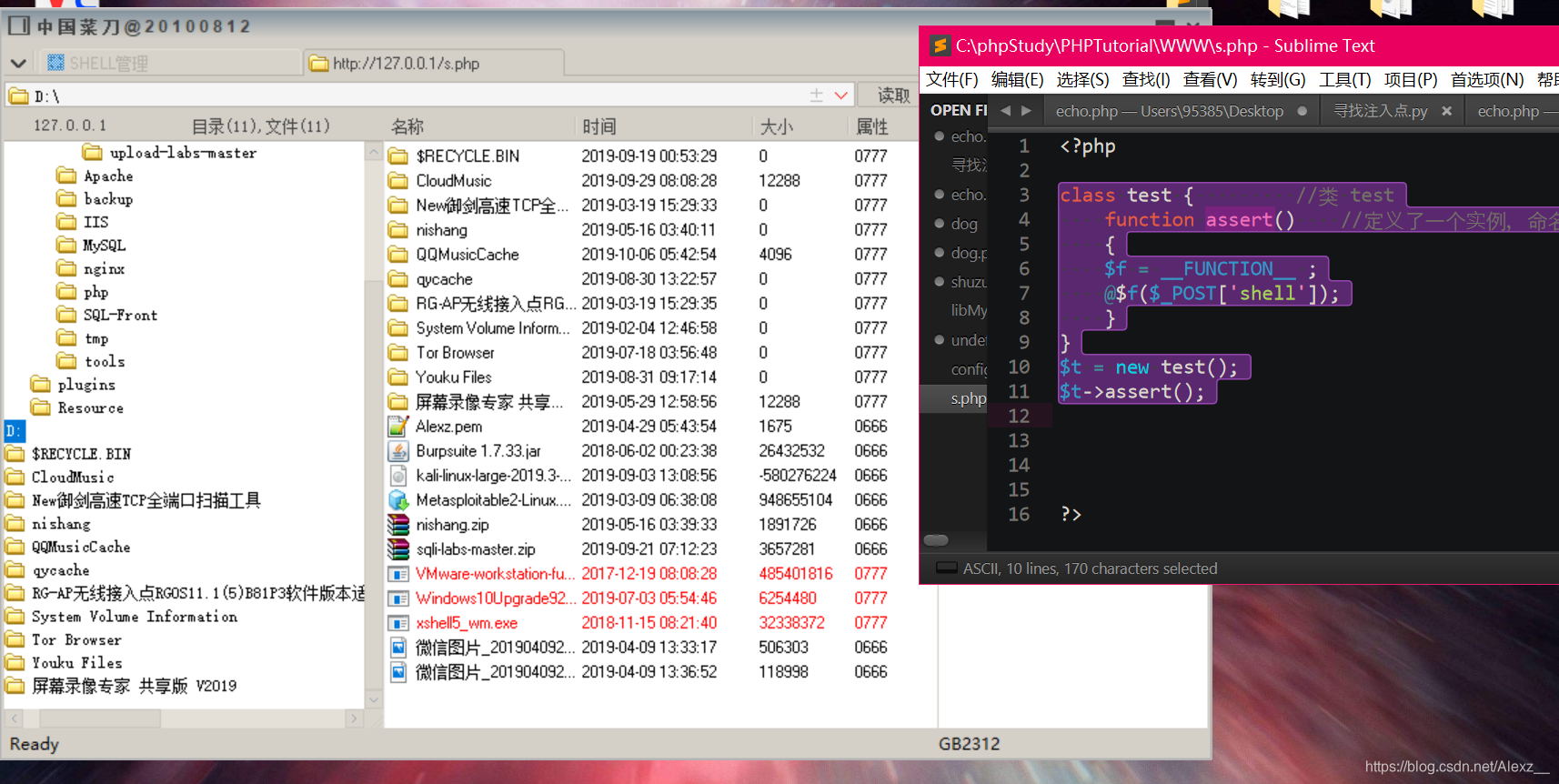Select the xshell5_wm.exe executable icon
The image size is (1559, 784).
[397, 623]
